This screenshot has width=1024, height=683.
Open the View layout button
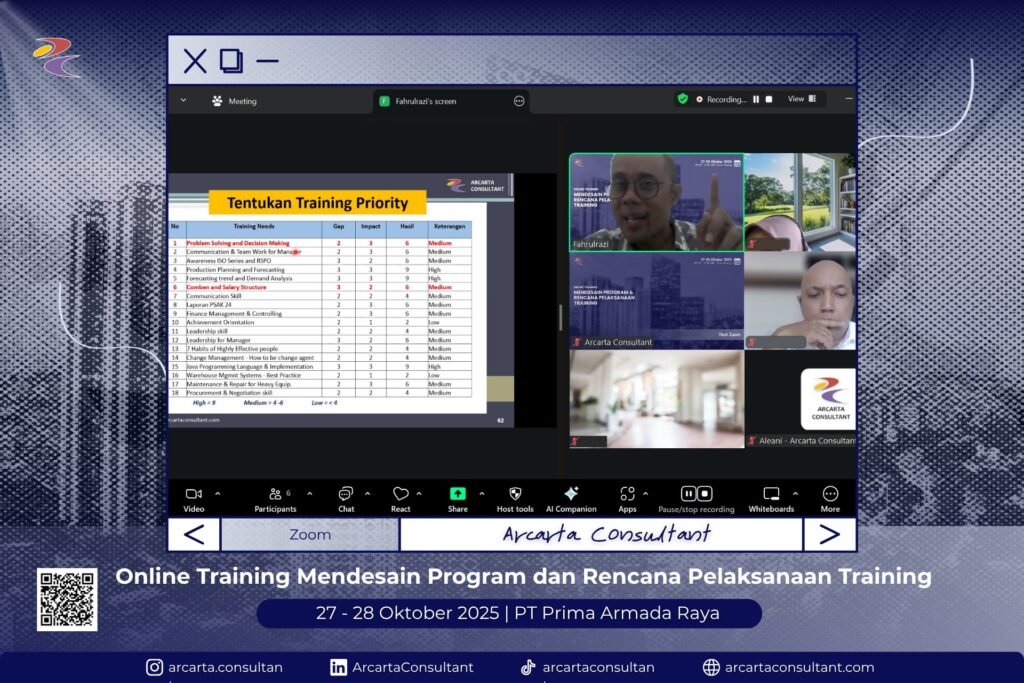[802, 99]
